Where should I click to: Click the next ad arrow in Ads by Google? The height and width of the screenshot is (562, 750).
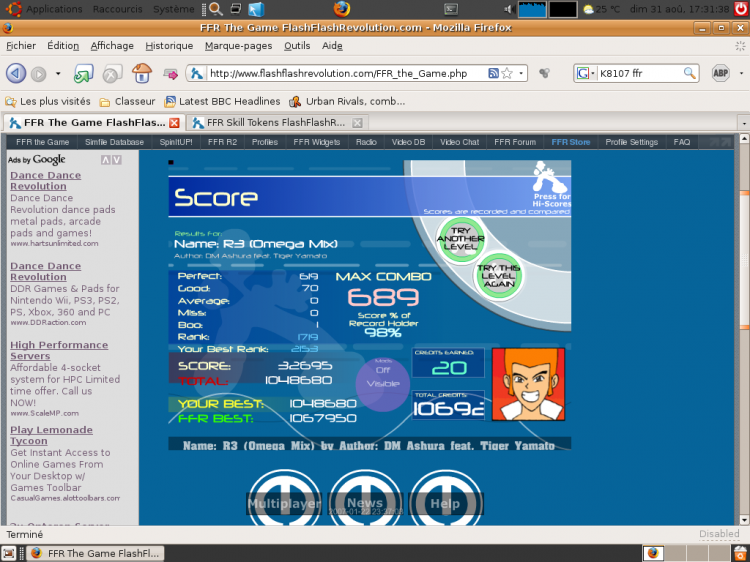pyautogui.click(x=117, y=160)
